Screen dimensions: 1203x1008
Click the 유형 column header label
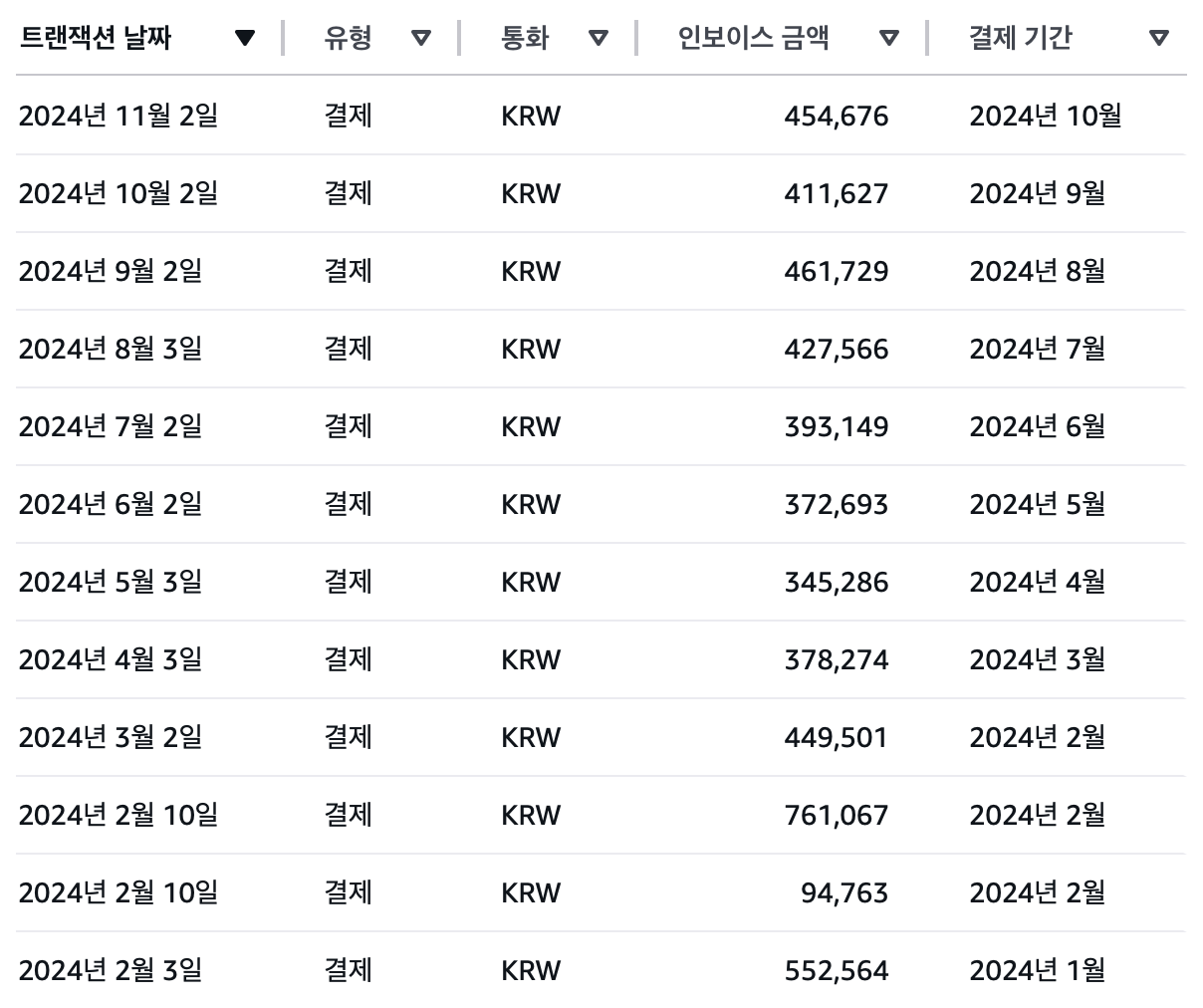tap(348, 39)
